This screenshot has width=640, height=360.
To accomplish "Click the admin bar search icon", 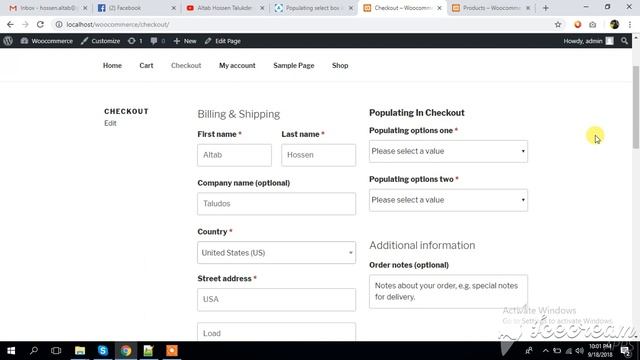I will 624,41.
